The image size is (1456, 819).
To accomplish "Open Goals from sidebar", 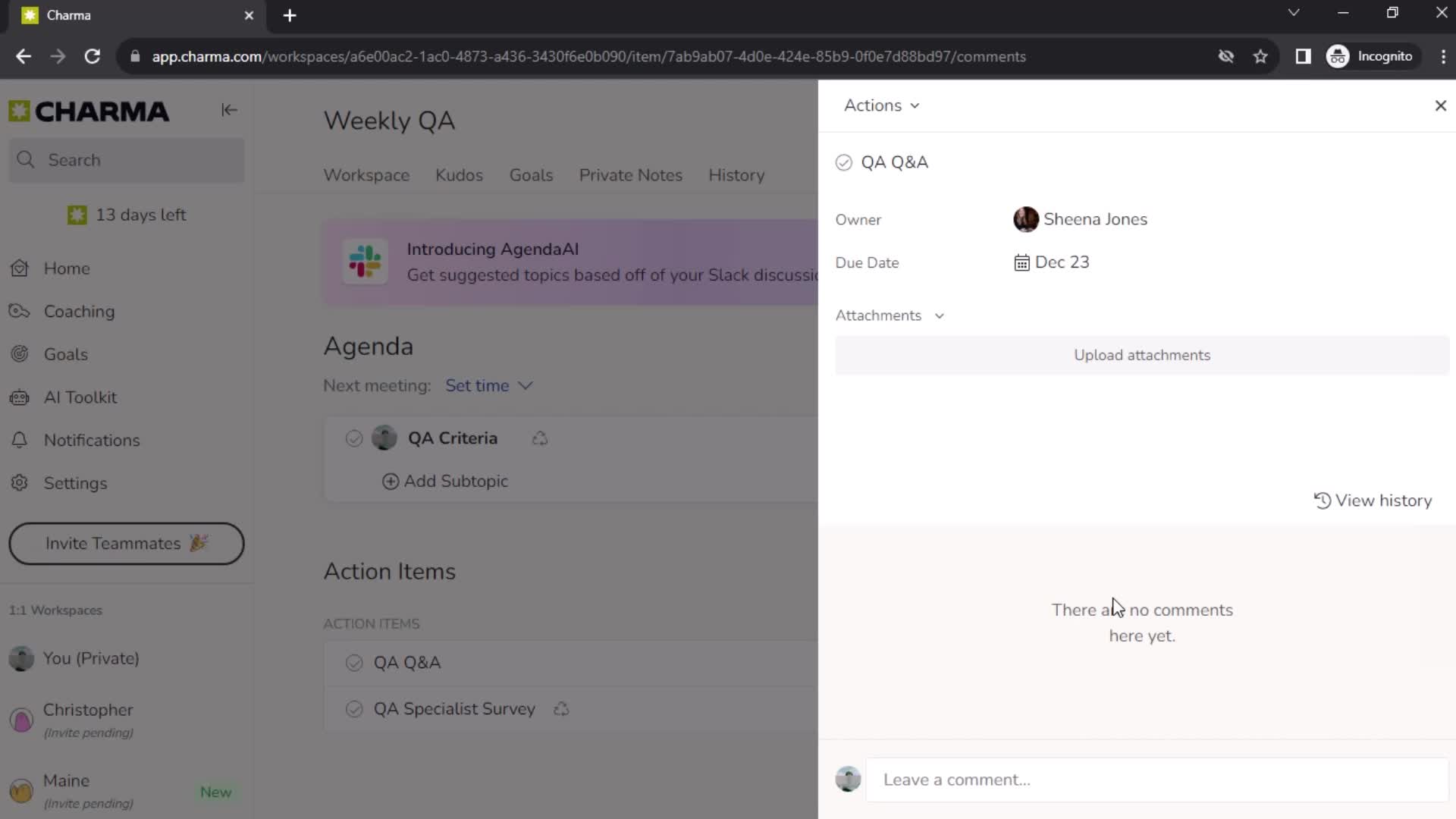I will [x=66, y=355].
